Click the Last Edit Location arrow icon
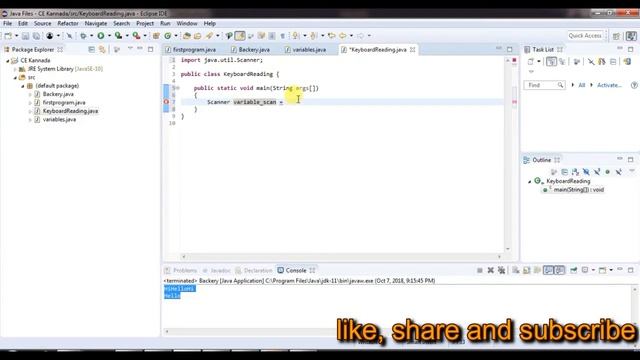The image size is (640, 360). coord(331,36)
